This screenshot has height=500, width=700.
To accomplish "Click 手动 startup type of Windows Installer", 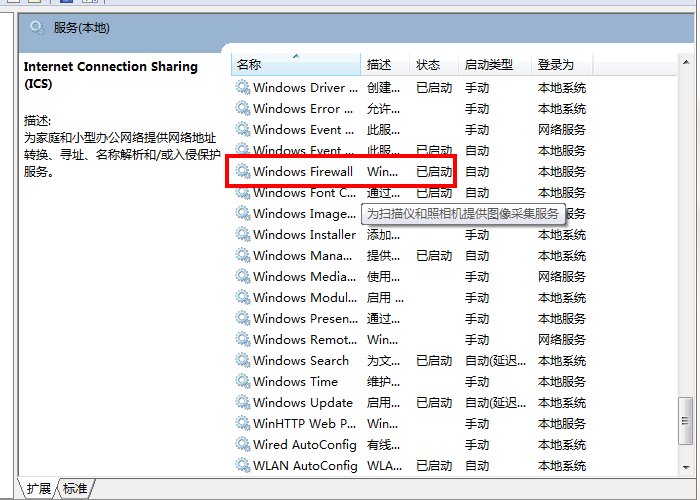I will point(477,234).
